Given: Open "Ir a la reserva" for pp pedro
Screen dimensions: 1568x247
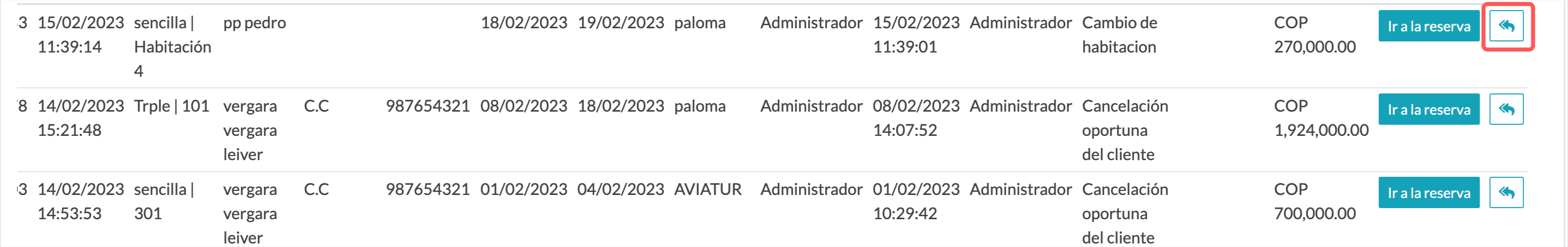Looking at the screenshot, I should tap(1428, 26).
